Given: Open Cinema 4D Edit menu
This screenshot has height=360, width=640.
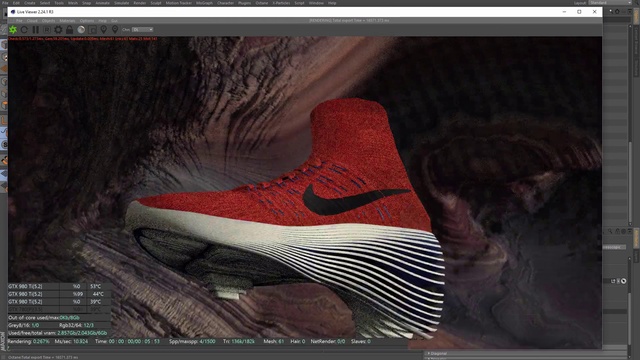Looking at the screenshot, I should [16, 3].
